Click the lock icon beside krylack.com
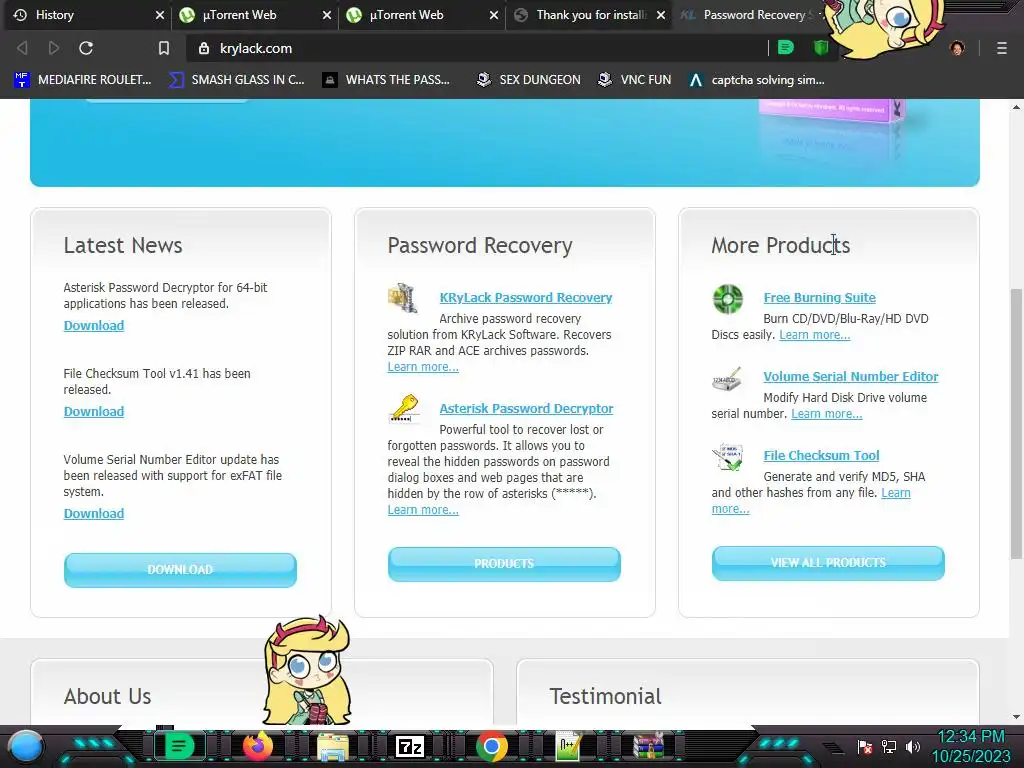1024x768 pixels. 204,48
